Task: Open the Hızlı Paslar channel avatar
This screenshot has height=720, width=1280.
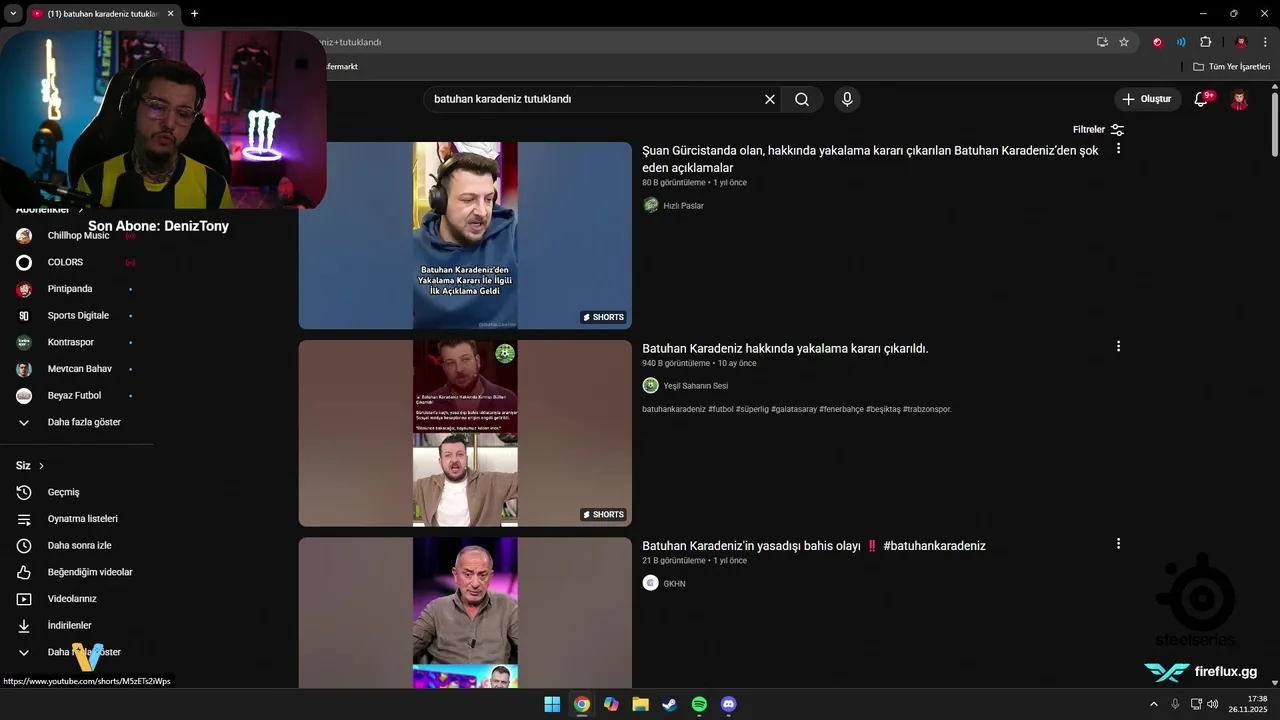Action: tap(650, 205)
